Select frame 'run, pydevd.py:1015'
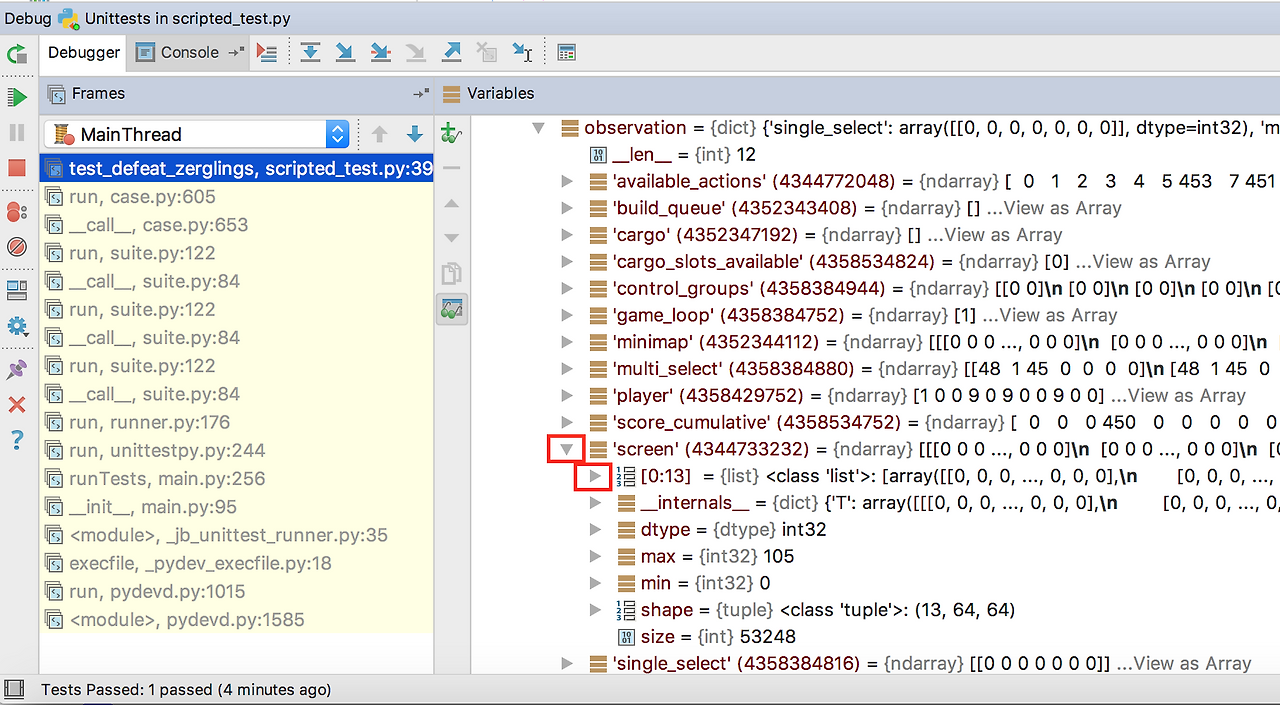 [x=237, y=591]
